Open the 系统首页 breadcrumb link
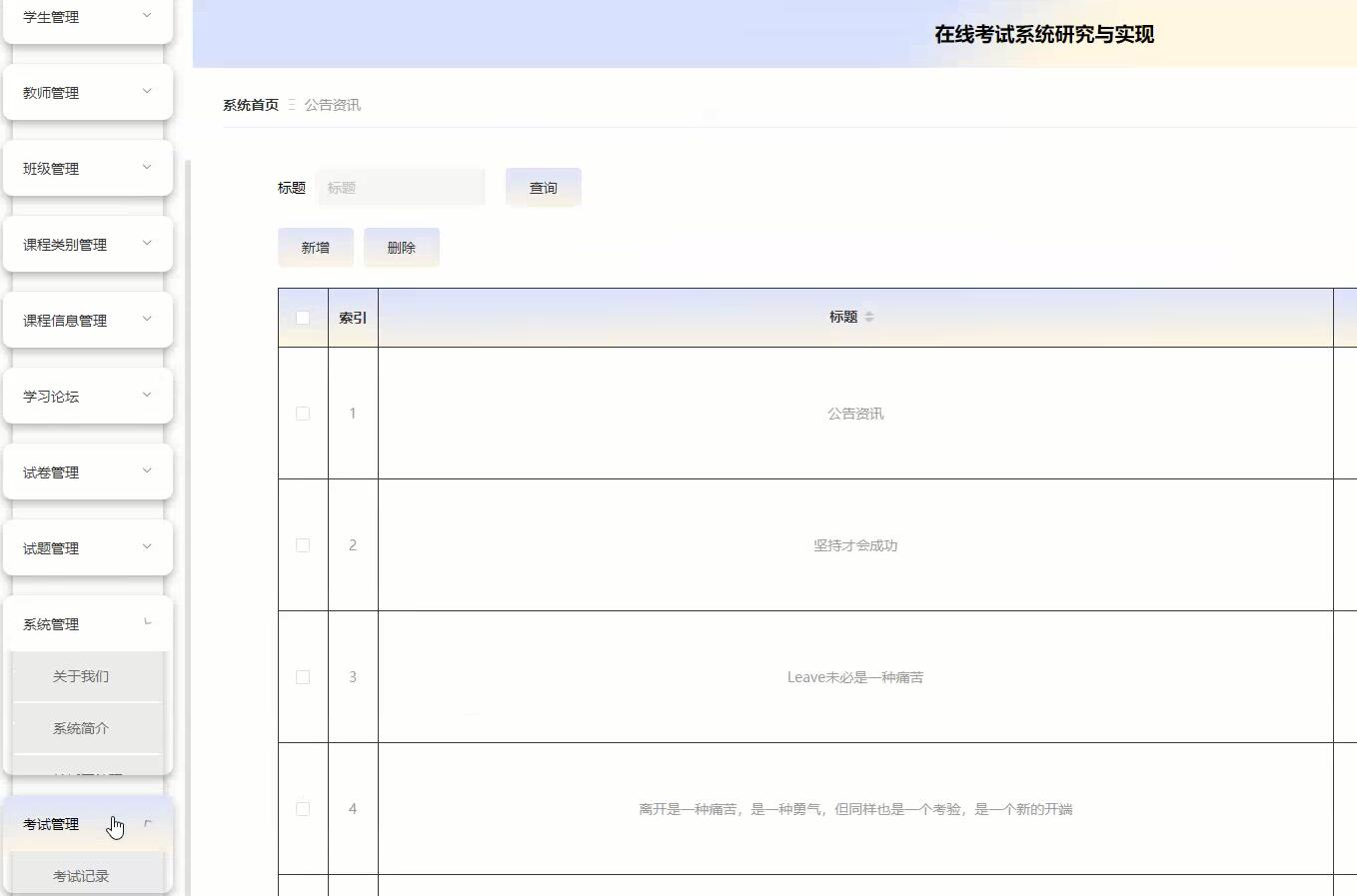 click(250, 104)
